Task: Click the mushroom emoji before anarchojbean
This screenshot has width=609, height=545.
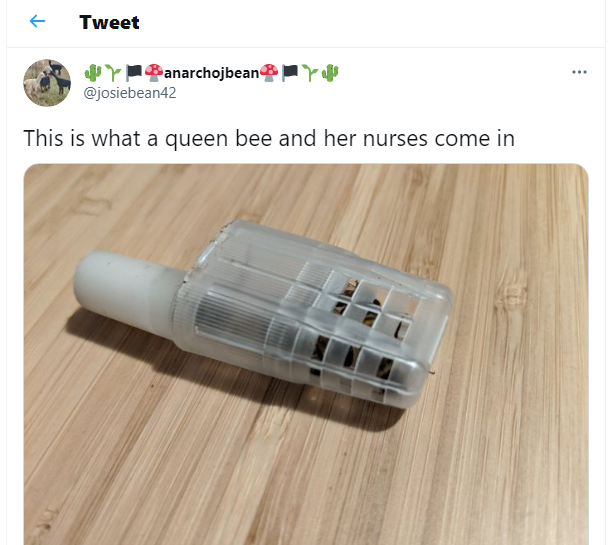Action: (x=154, y=73)
